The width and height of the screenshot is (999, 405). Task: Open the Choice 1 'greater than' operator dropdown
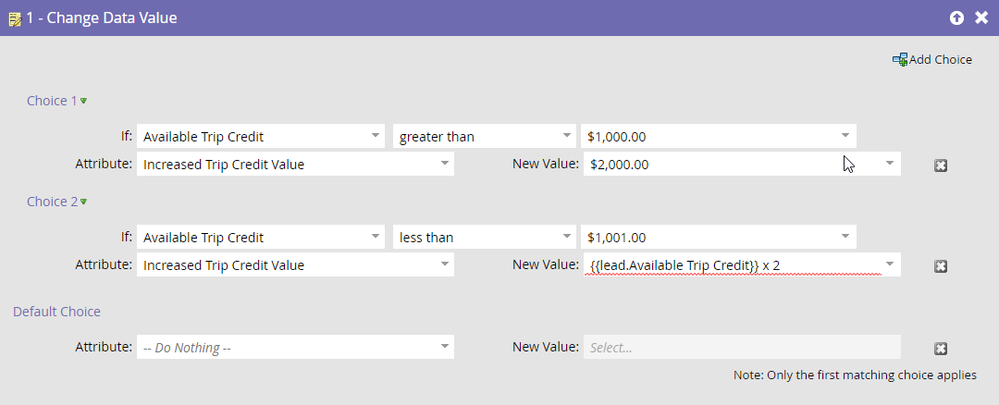(x=484, y=136)
